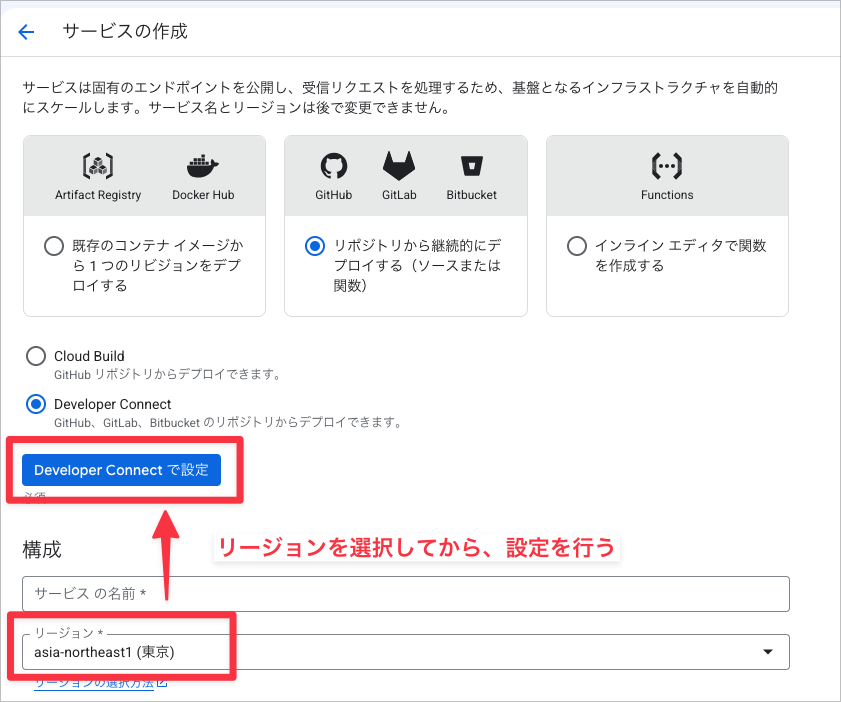The width and height of the screenshot is (841, 702).
Task: Click GitHub リポジトリからデプロイできます description
Action: [x=168, y=374]
